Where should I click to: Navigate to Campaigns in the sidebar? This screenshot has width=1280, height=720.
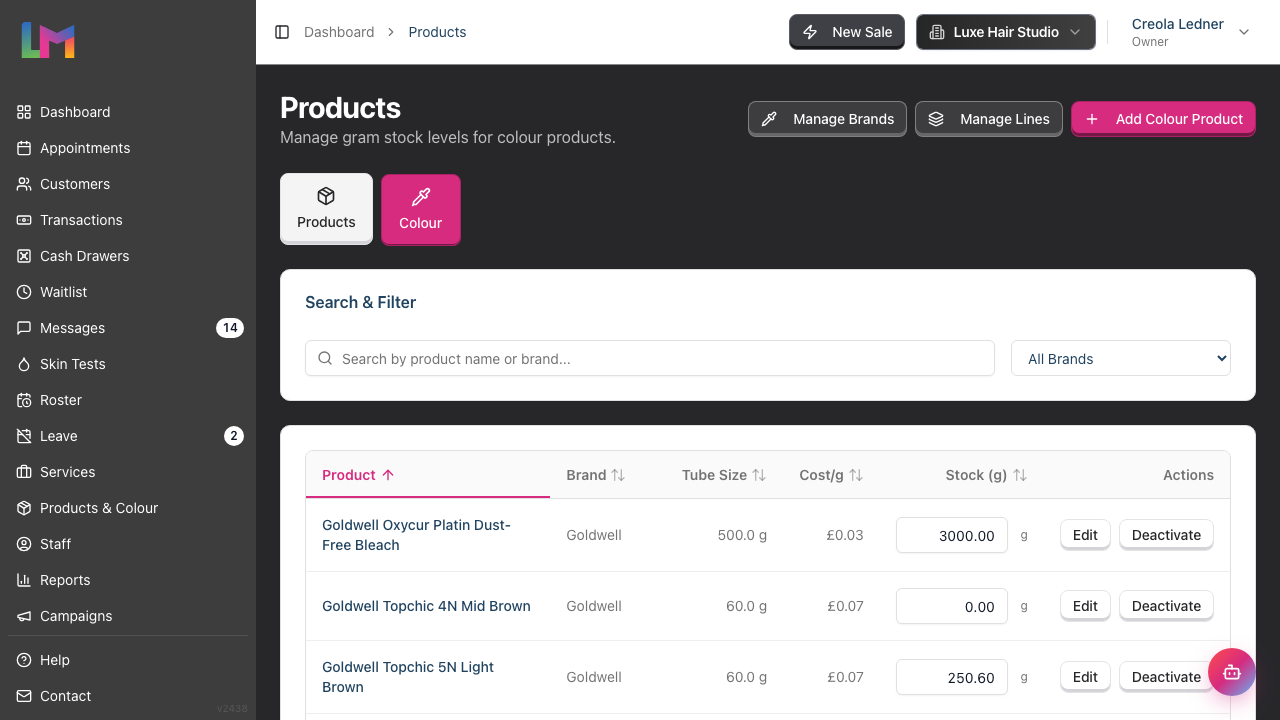[x=128, y=616]
